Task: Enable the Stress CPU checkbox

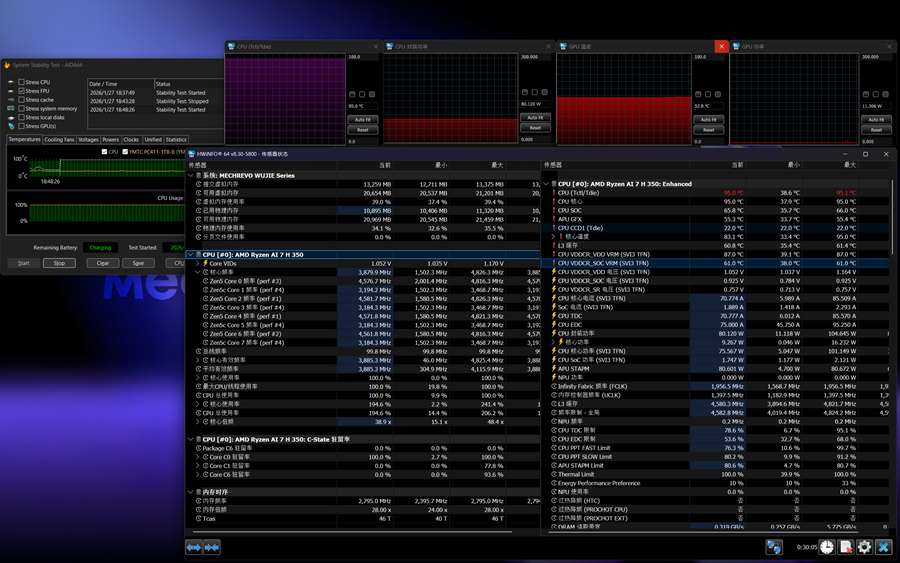Action: coord(21,82)
